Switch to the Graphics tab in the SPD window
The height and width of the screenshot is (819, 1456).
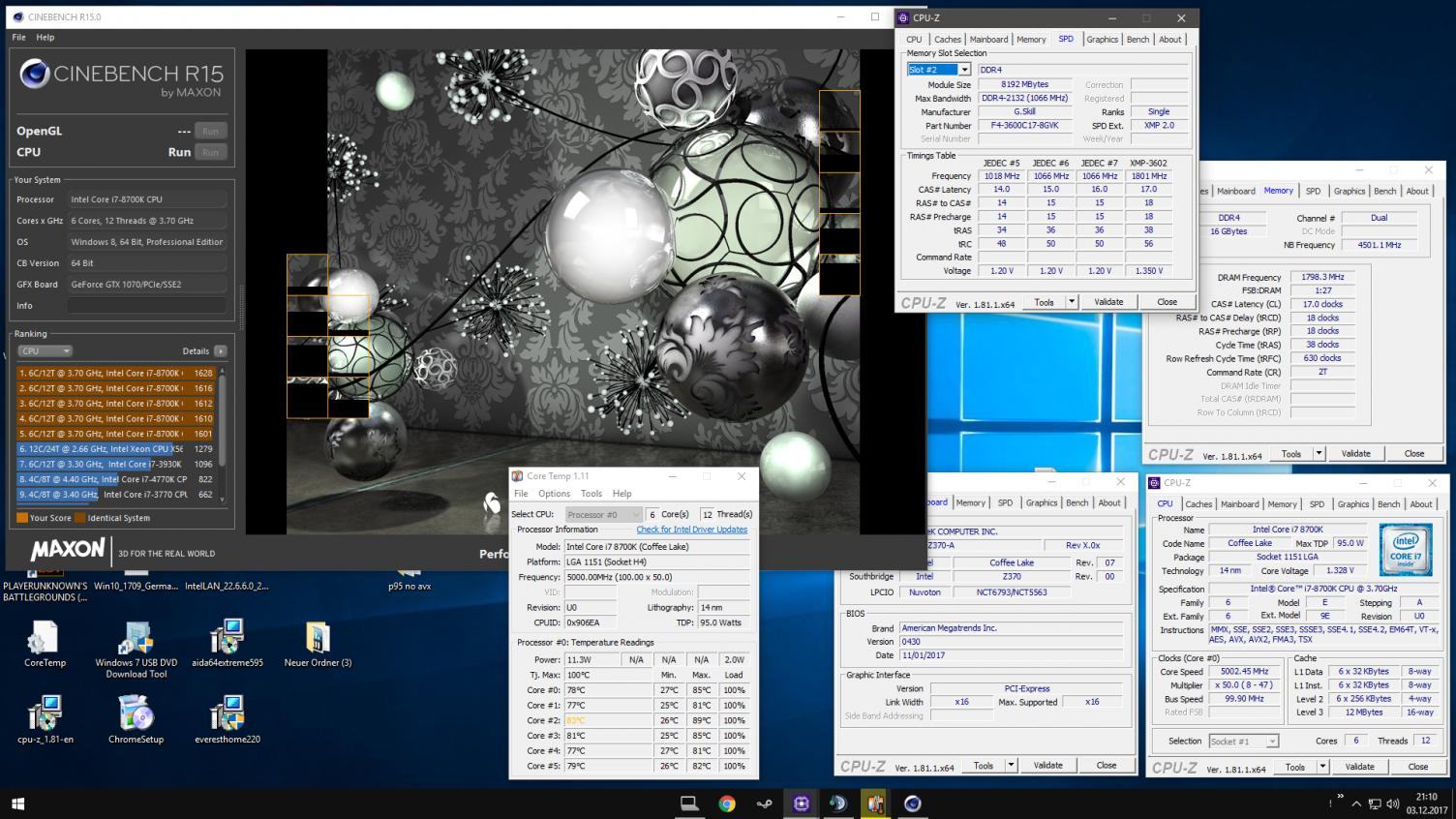[1102, 40]
